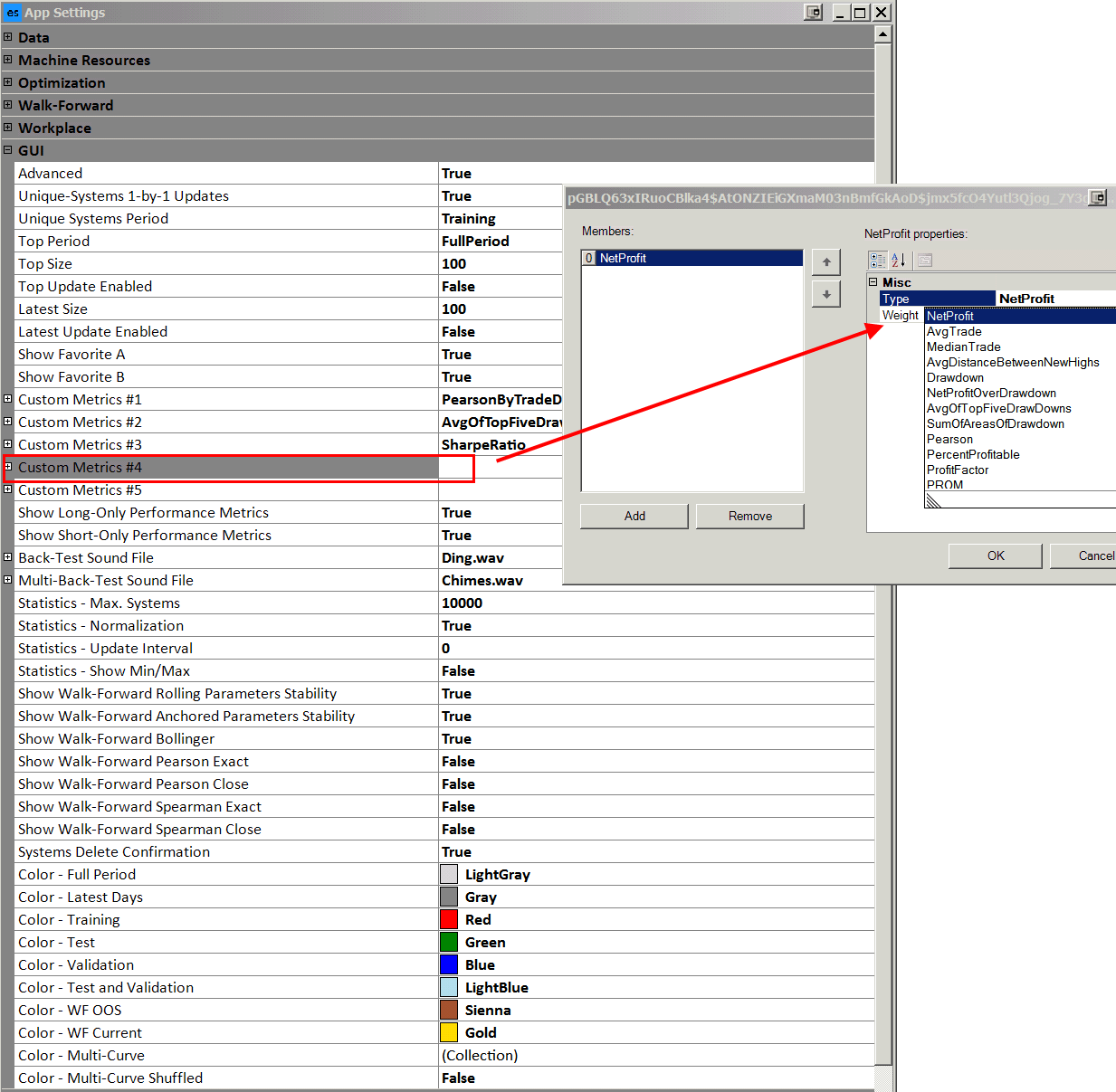Select AvgTrade from the Type list
The image size is (1116, 1092).
pos(954,331)
